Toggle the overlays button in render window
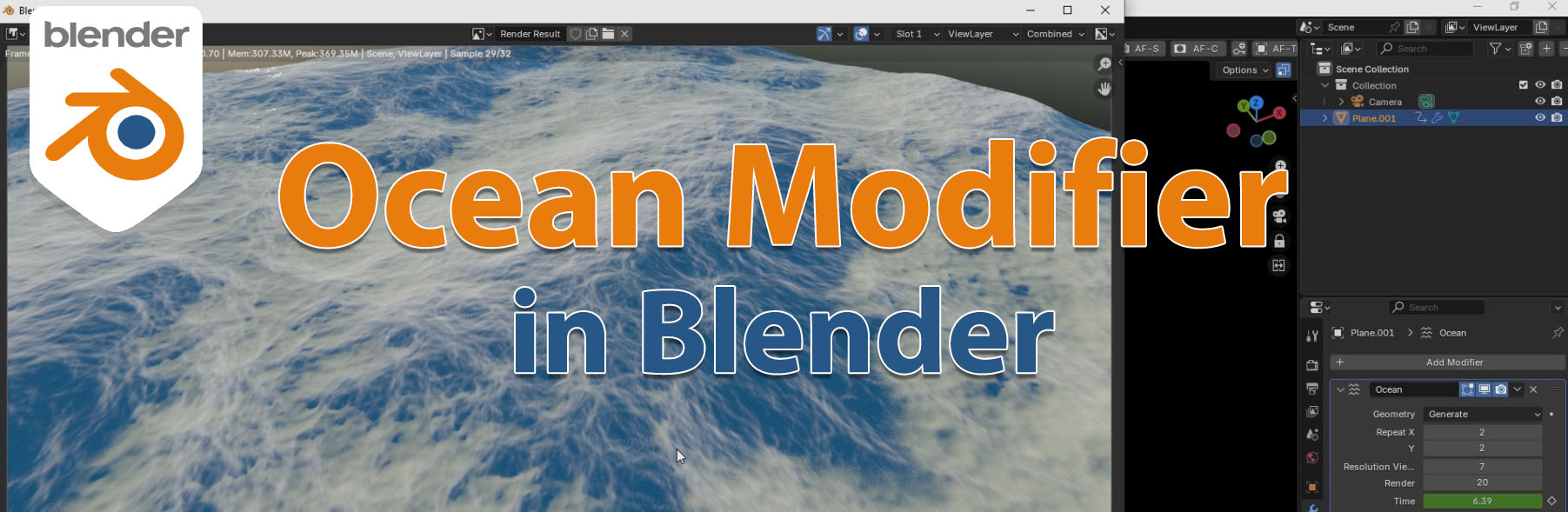 (861, 34)
